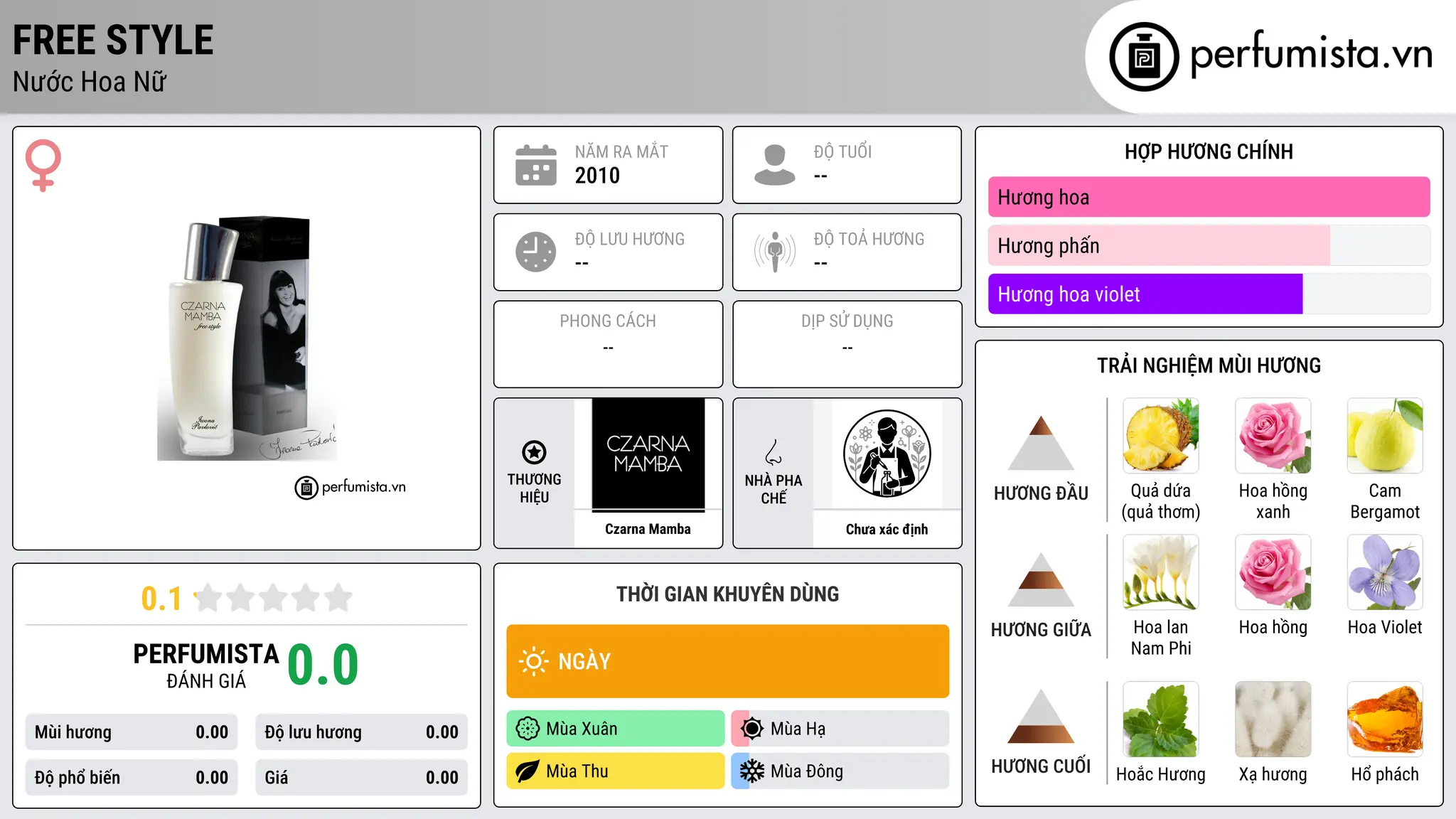Click the Độ lưu hương 0.00 score row
Screen dimensions: 1456x819
point(361,732)
